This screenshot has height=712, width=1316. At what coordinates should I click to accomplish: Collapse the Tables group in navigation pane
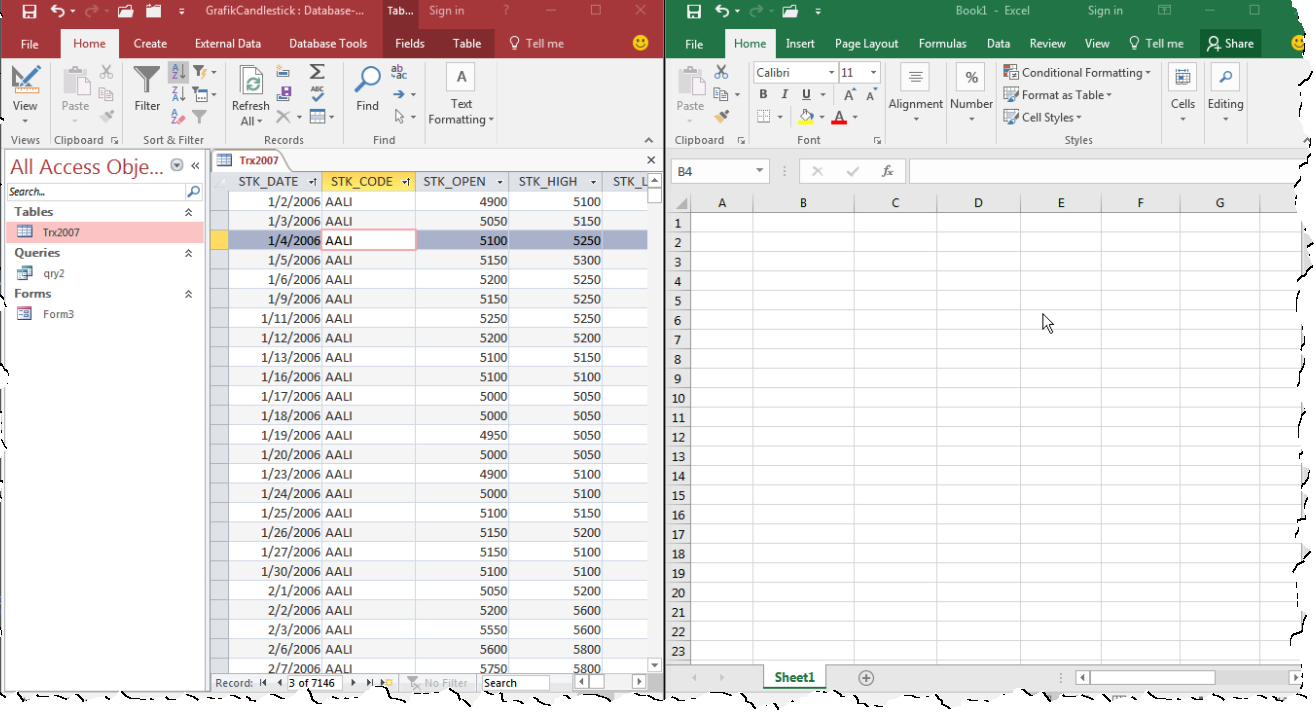tap(188, 212)
